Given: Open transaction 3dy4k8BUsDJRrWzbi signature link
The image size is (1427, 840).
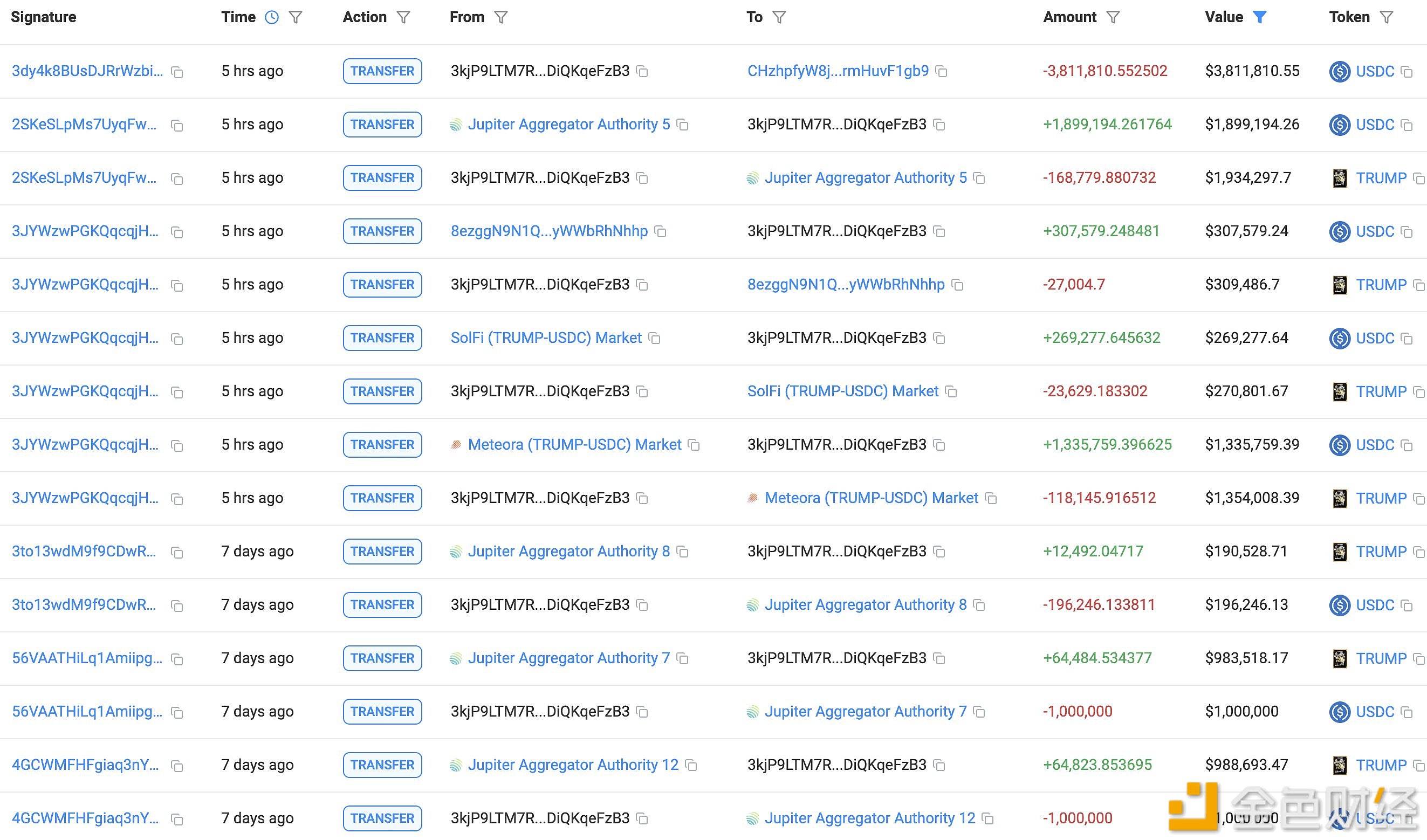Looking at the screenshot, I should pos(87,71).
